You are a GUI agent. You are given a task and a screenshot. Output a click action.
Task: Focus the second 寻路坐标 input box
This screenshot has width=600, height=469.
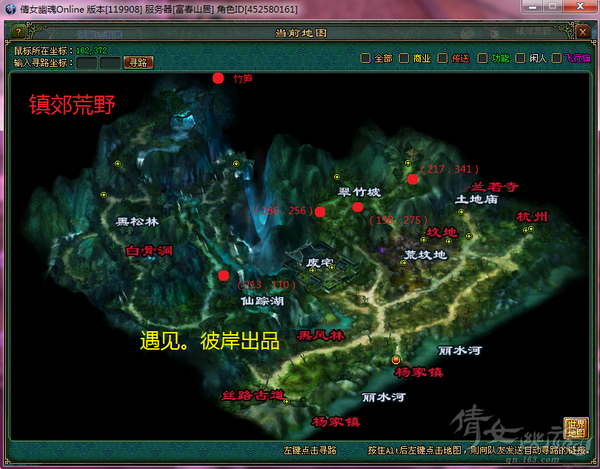pyautogui.click(x=110, y=63)
